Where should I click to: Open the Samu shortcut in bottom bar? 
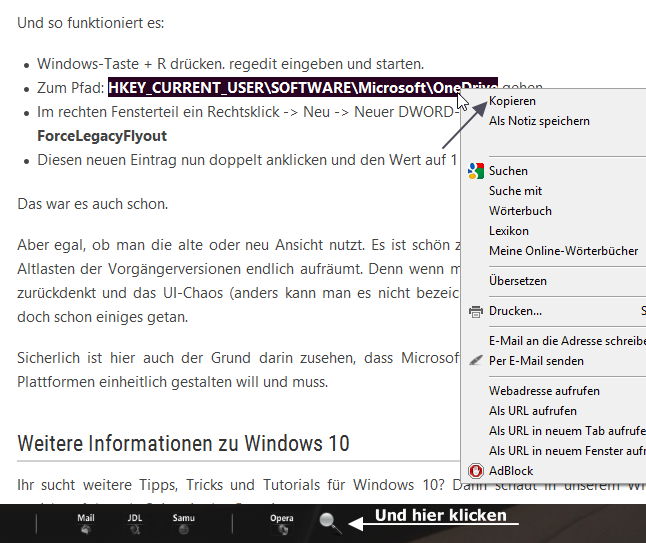(183, 524)
